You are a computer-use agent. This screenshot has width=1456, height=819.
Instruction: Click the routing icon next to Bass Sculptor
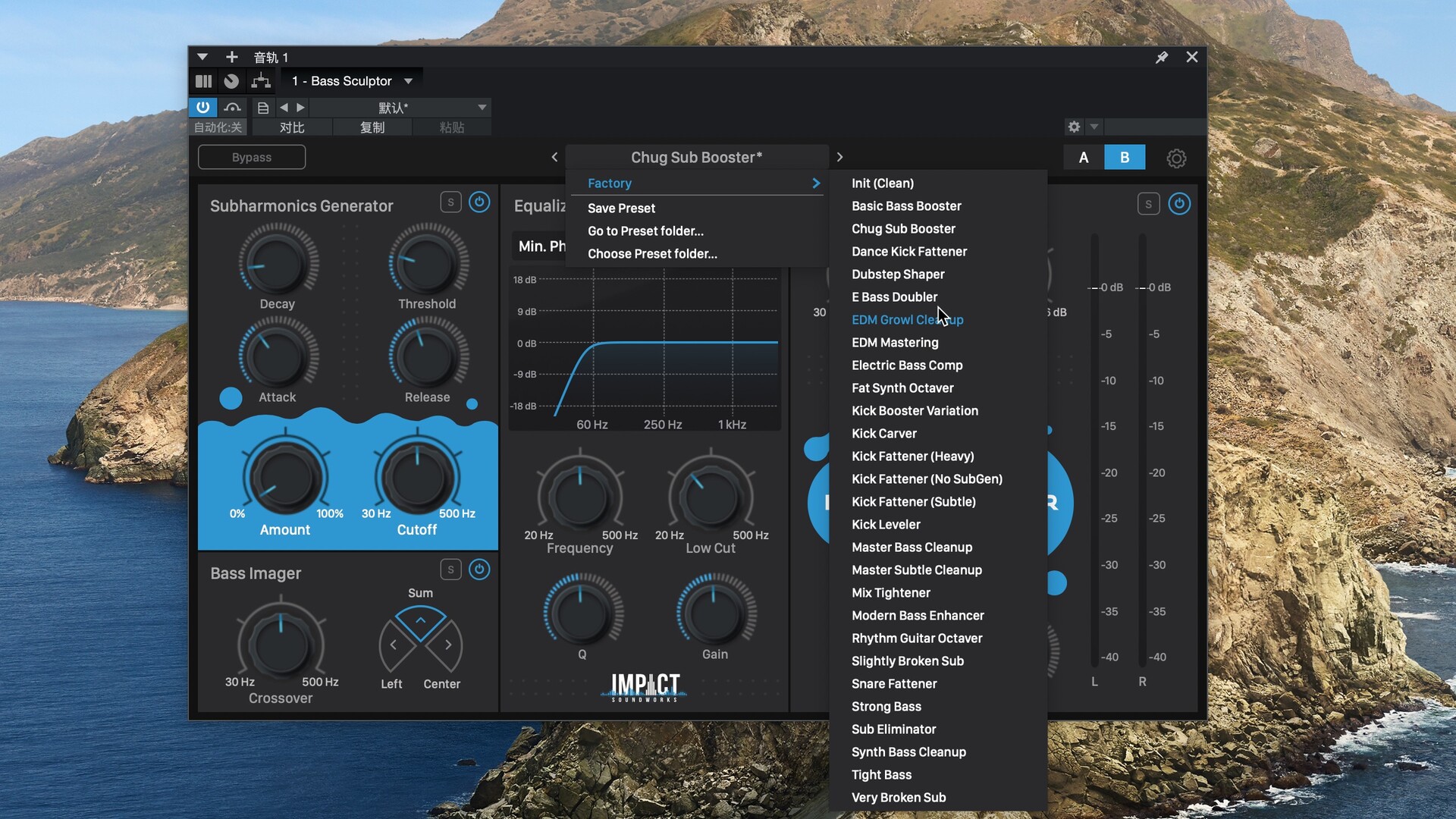pos(261,81)
